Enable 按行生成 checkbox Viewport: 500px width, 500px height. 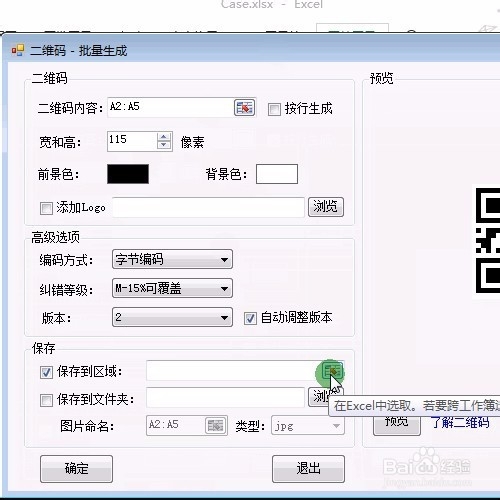click(274, 109)
